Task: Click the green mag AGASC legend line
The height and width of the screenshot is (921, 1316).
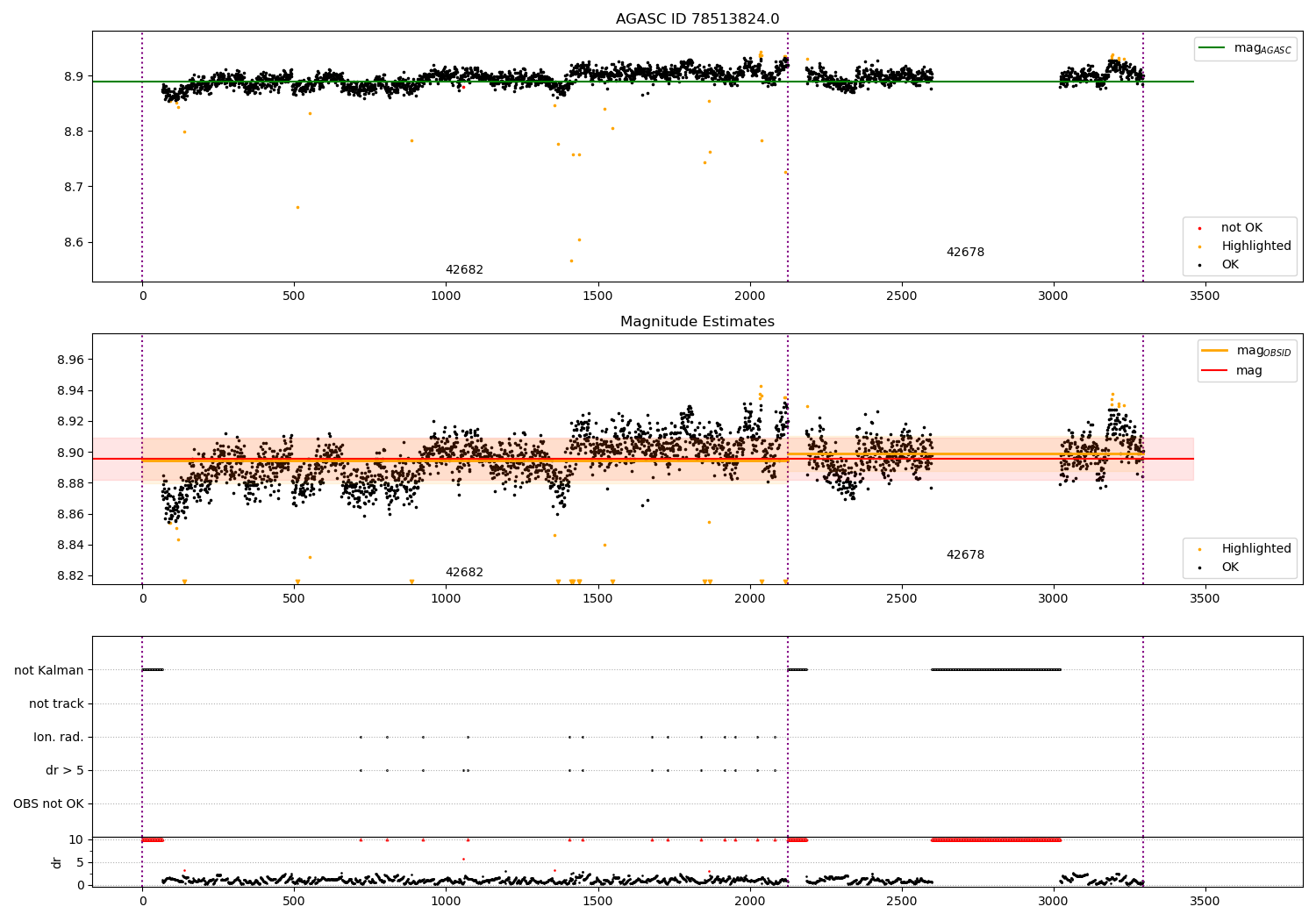Action: (1212, 48)
